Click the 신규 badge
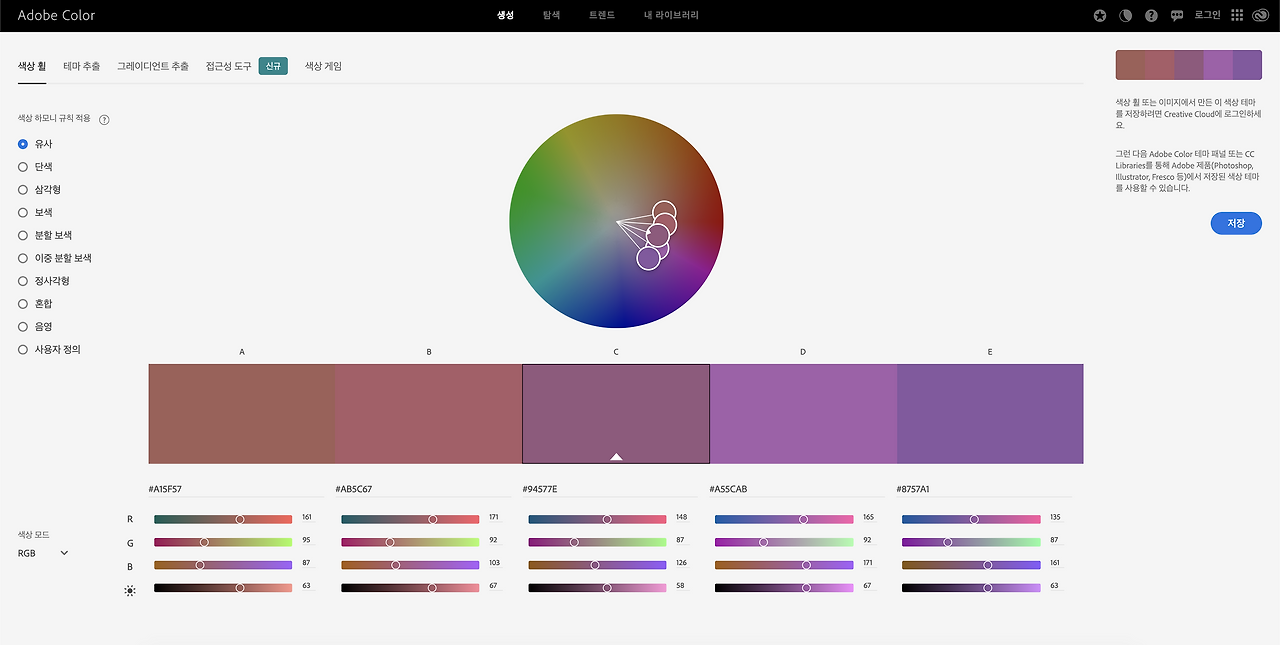Image resolution: width=1280 pixels, height=645 pixels. pyautogui.click(x=273, y=66)
